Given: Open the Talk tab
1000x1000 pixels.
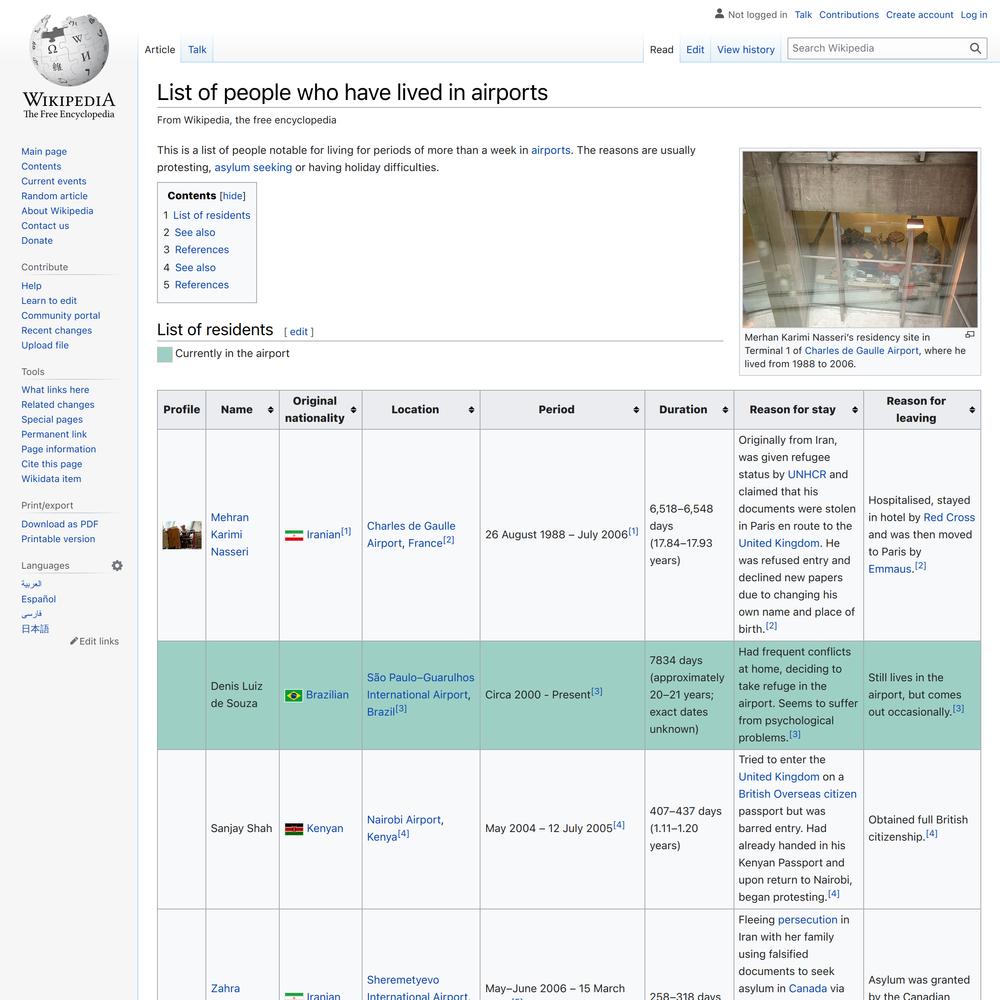Looking at the screenshot, I should coord(197,50).
